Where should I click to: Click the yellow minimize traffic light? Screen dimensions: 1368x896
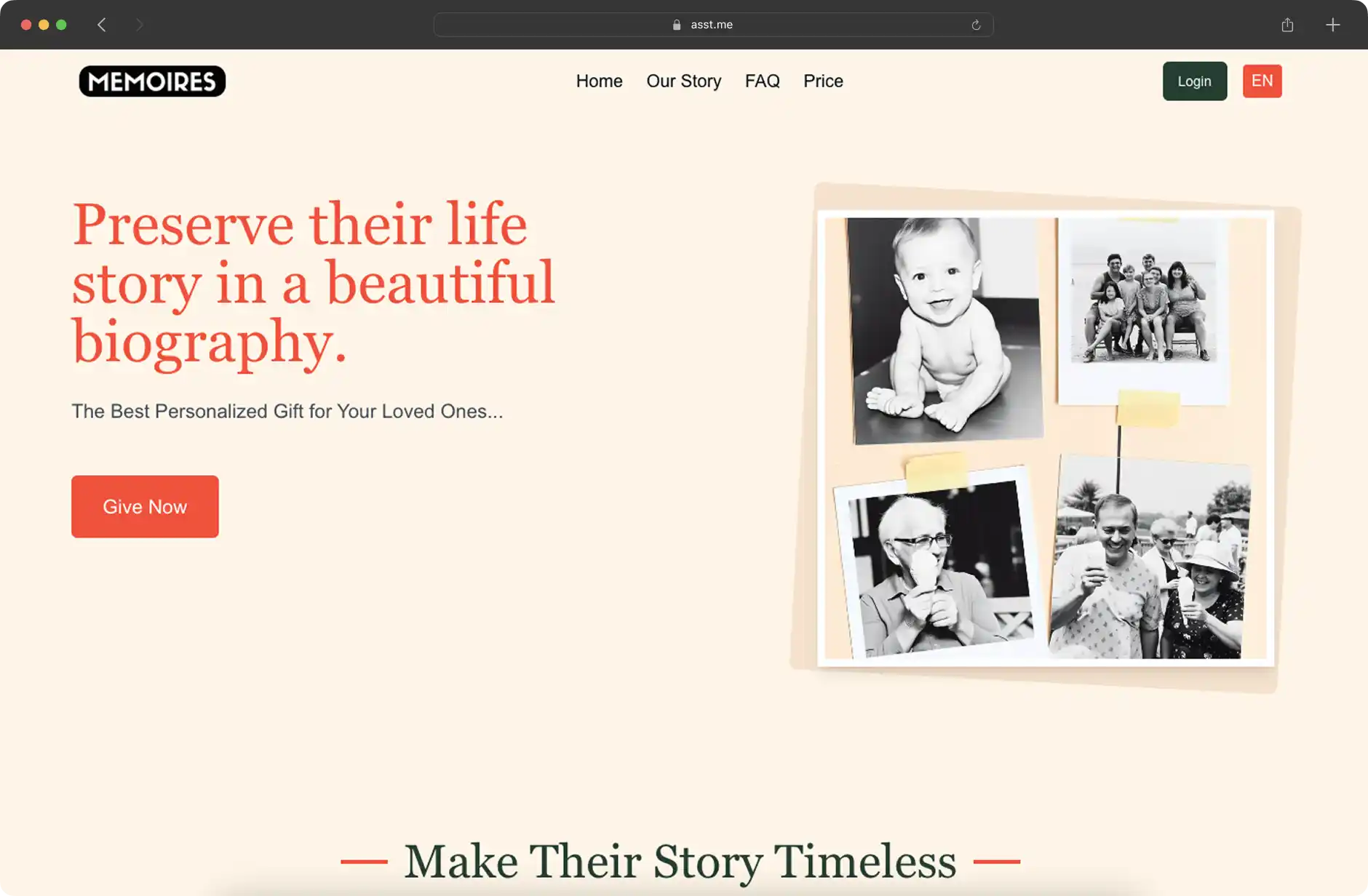tap(44, 24)
